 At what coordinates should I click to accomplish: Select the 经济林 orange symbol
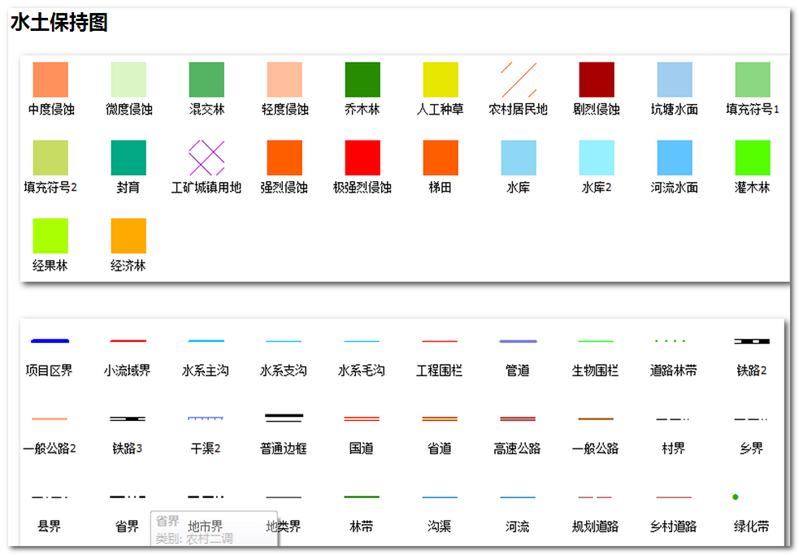click(x=128, y=235)
